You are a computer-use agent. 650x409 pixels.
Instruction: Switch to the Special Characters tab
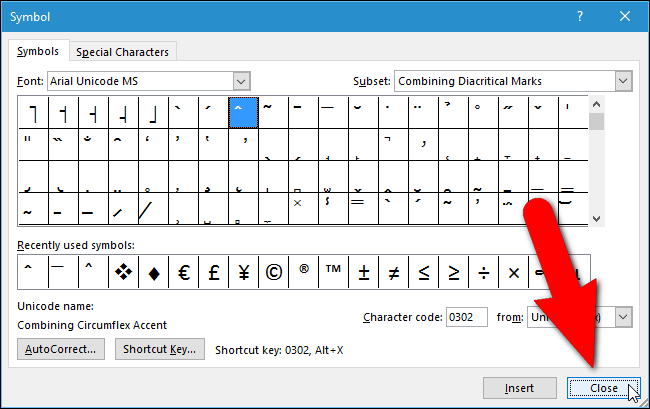[x=123, y=52]
